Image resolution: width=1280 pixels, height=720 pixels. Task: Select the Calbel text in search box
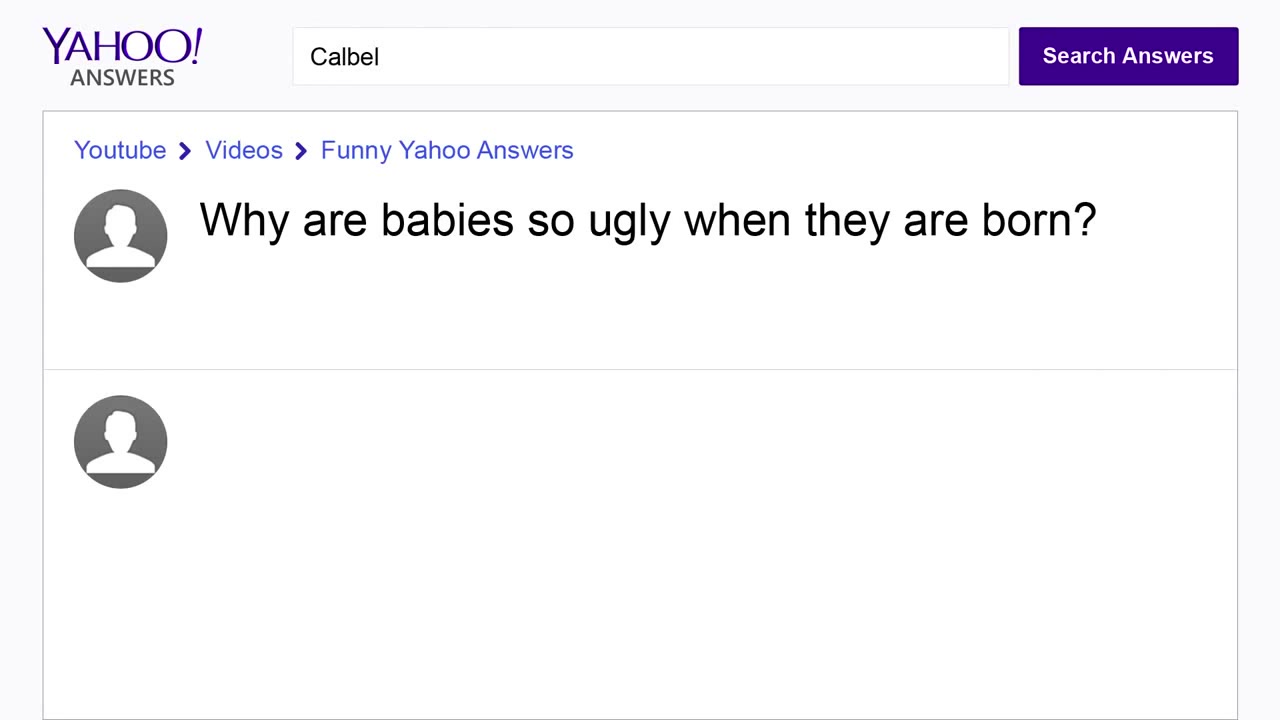point(344,57)
